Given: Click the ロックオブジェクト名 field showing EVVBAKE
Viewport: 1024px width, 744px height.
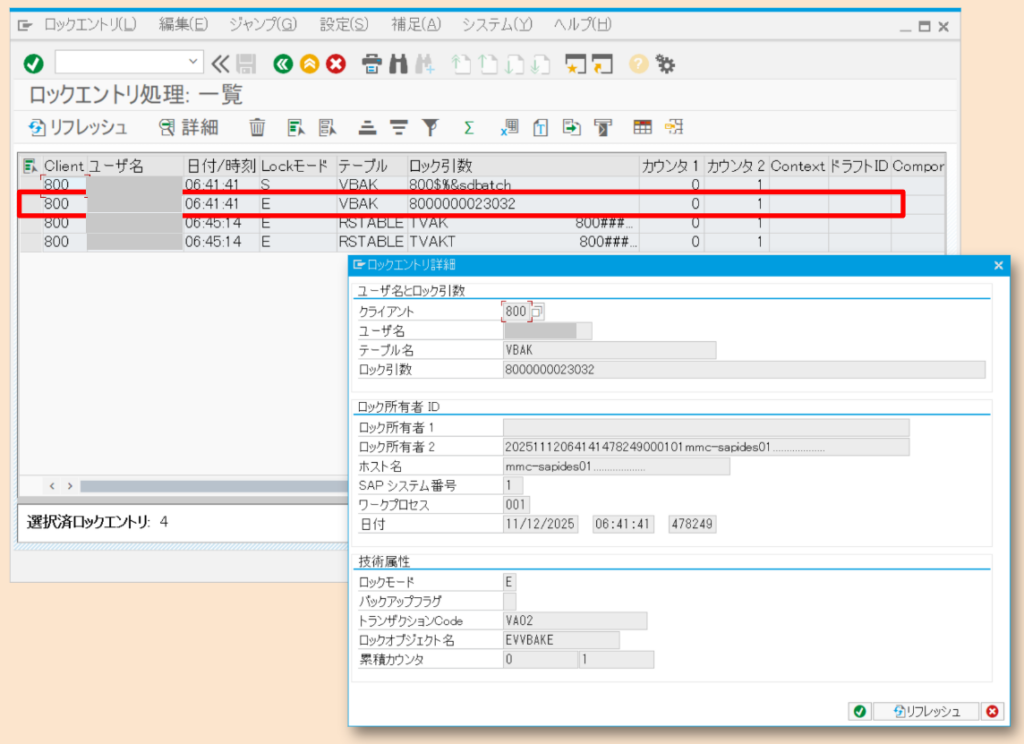Looking at the screenshot, I should [x=561, y=640].
